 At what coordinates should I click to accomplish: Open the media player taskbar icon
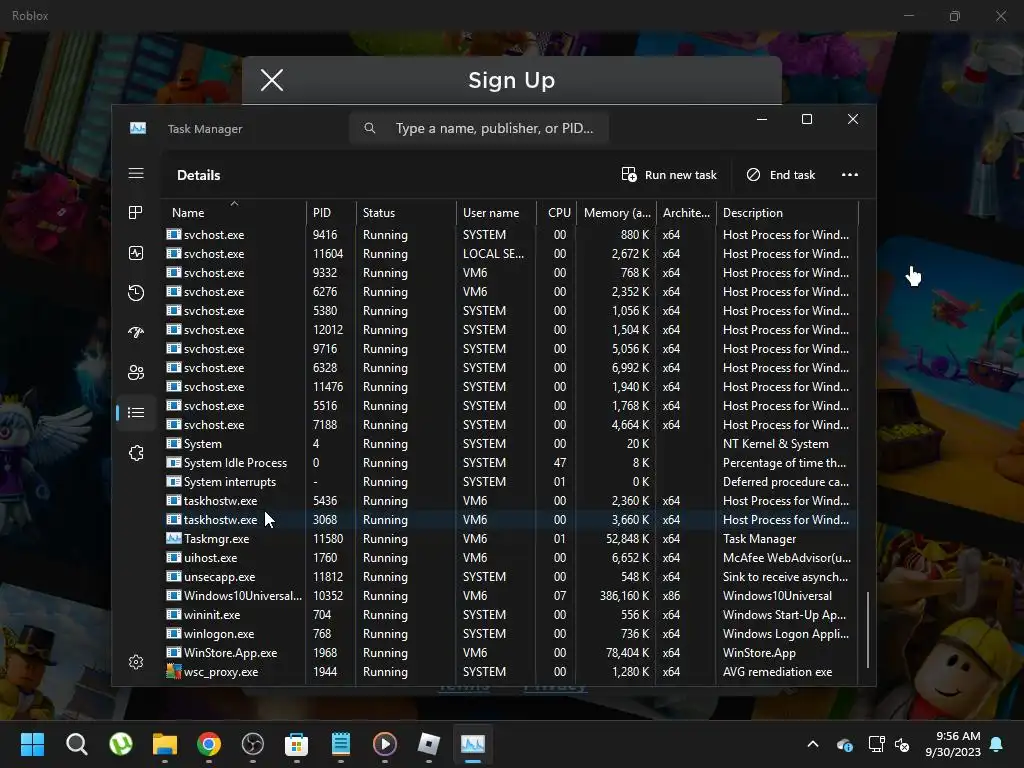pos(385,744)
